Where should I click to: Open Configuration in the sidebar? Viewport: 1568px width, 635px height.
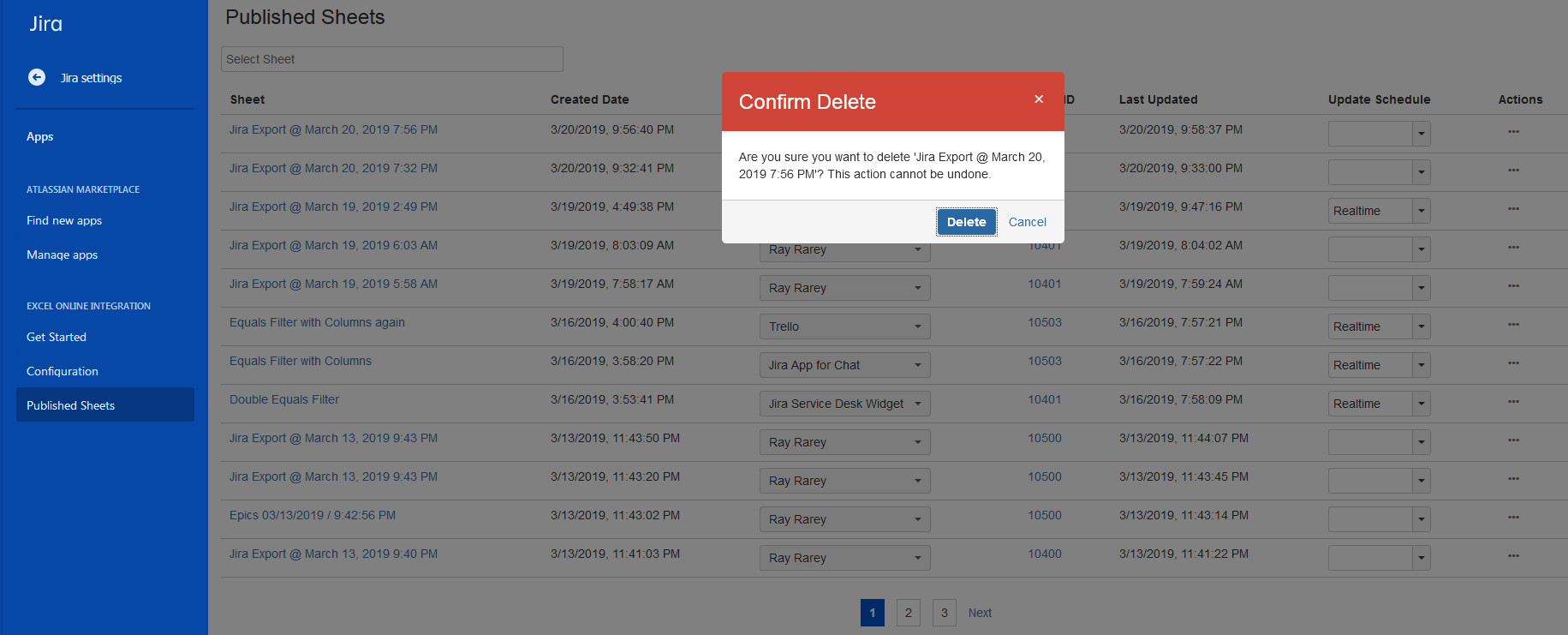(63, 371)
